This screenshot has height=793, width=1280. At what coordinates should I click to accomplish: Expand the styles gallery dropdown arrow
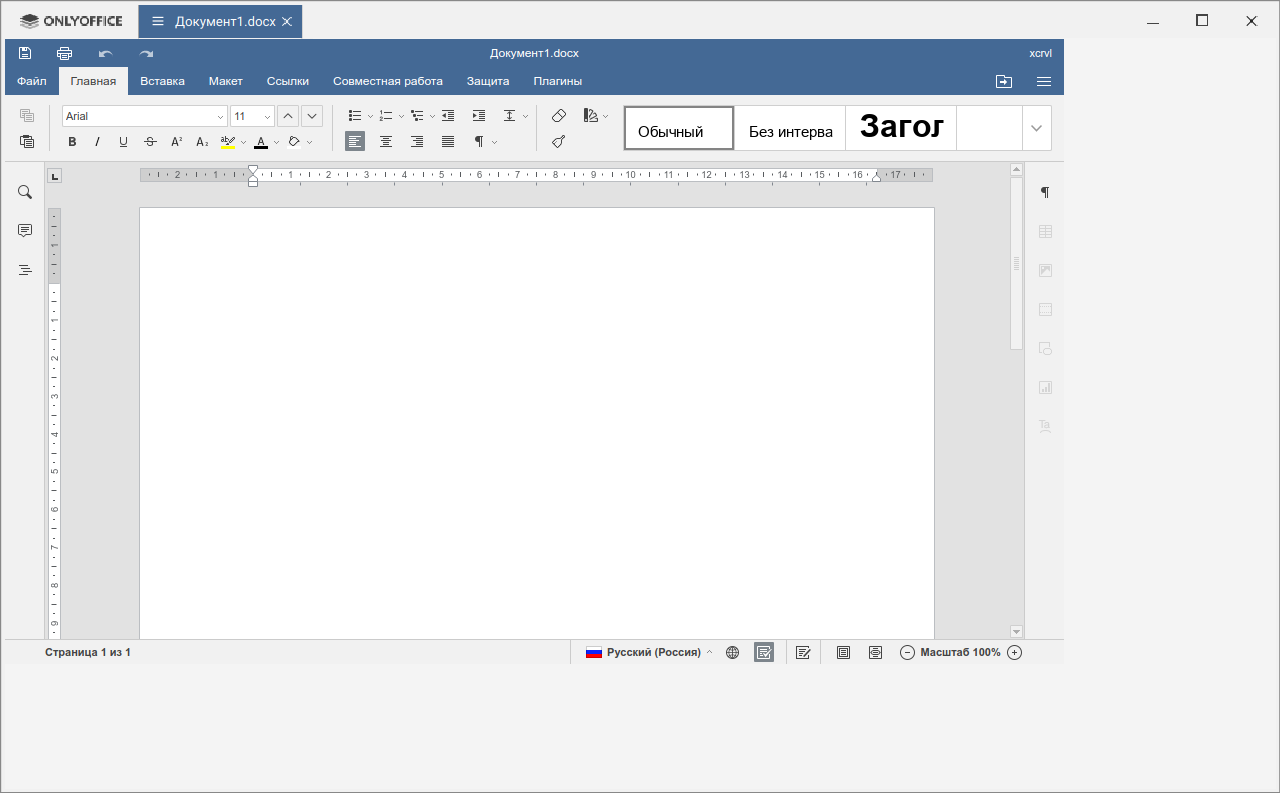(1036, 128)
